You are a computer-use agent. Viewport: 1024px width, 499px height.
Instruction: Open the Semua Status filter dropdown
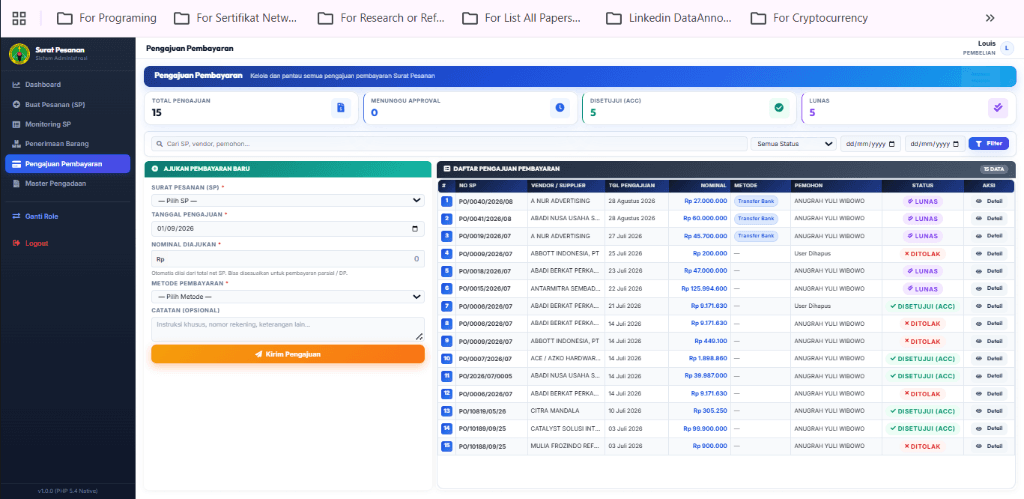tap(793, 144)
